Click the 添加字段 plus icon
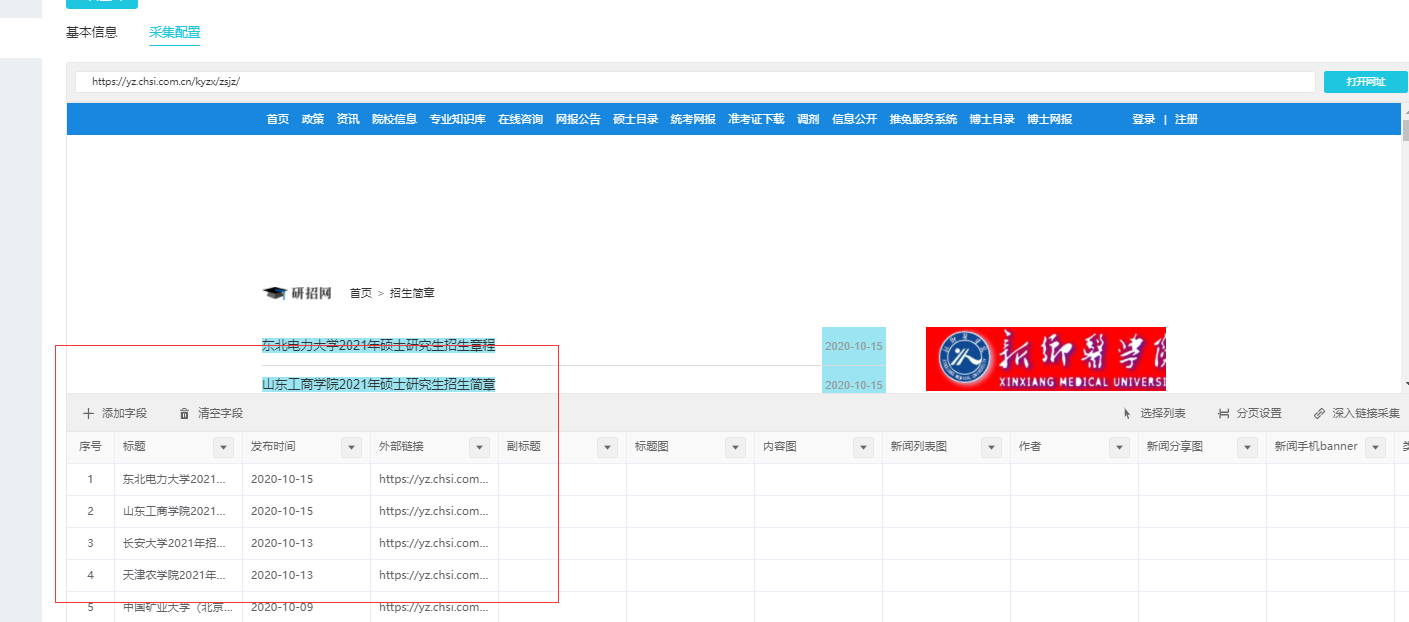Viewport: 1409px width, 622px height. click(x=88, y=413)
